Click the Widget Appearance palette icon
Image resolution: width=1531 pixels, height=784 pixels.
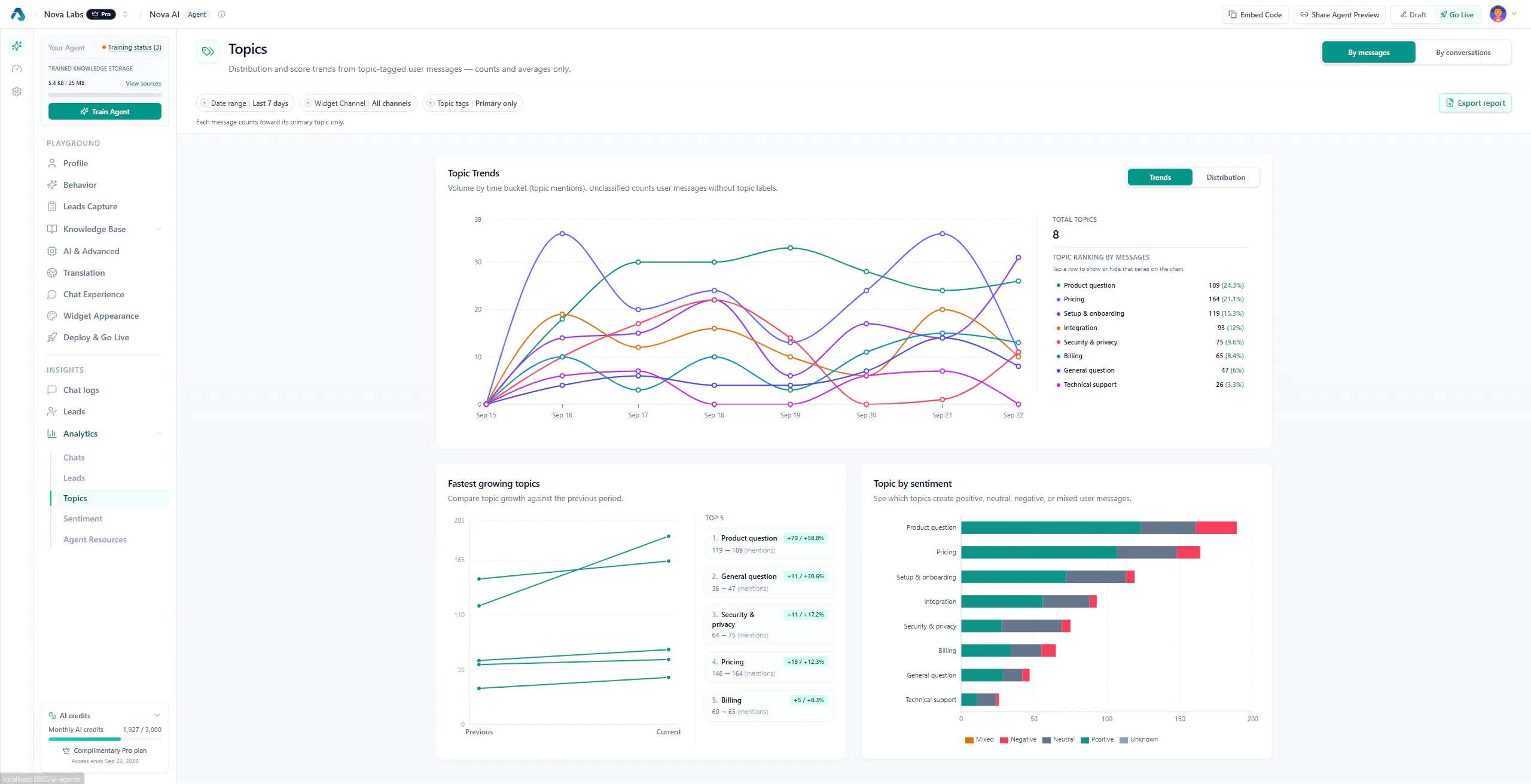(x=52, y=316)
